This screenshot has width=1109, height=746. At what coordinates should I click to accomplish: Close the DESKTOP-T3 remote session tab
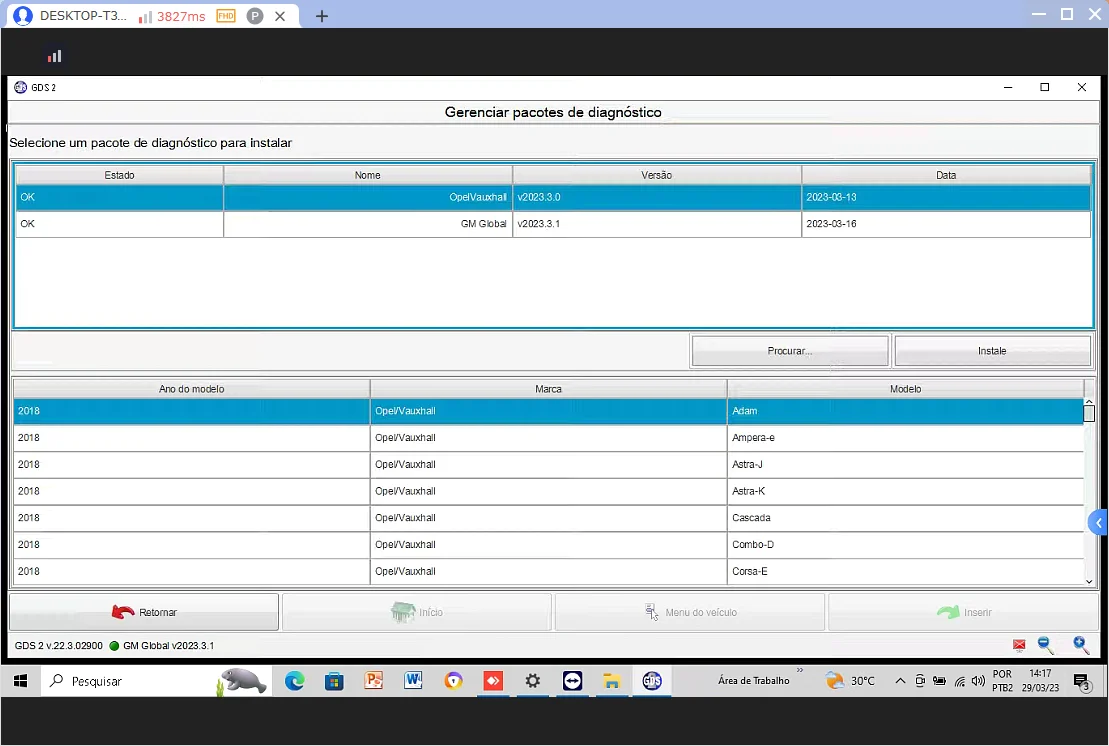point(280,16)
